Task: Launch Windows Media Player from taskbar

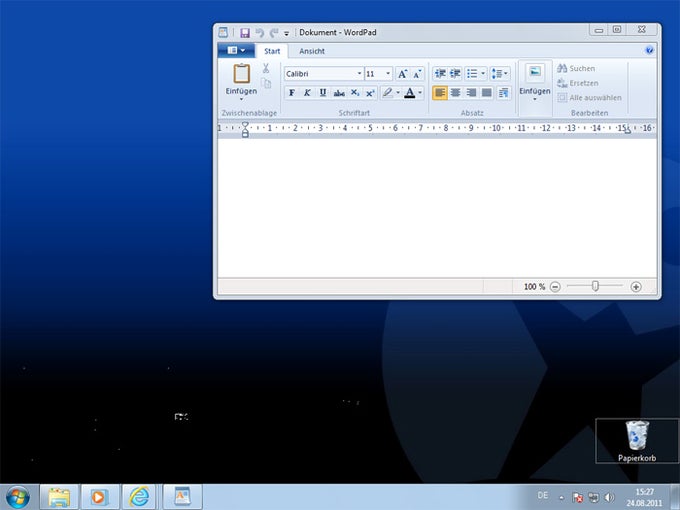Action: pos(99,497)
